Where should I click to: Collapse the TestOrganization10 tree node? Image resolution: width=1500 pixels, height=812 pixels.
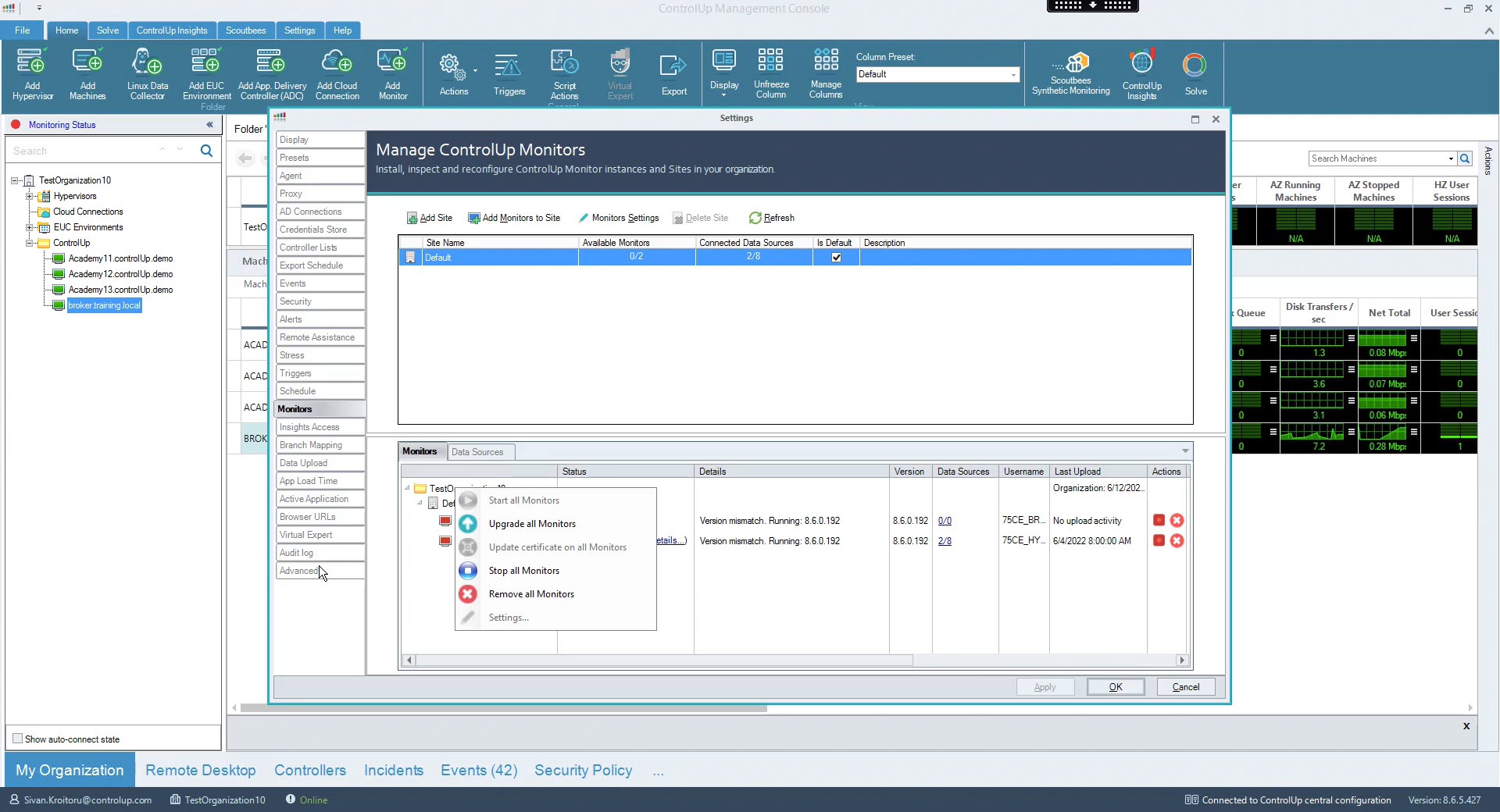click(x=15, y=180)
